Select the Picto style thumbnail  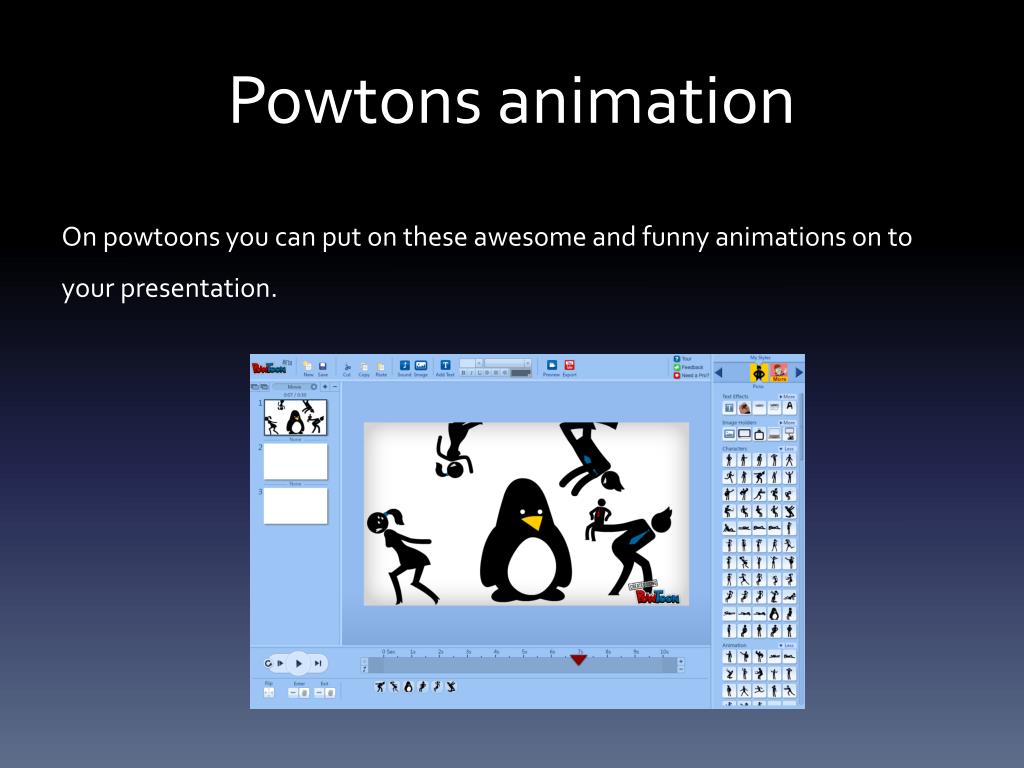[x=759, y=372]
